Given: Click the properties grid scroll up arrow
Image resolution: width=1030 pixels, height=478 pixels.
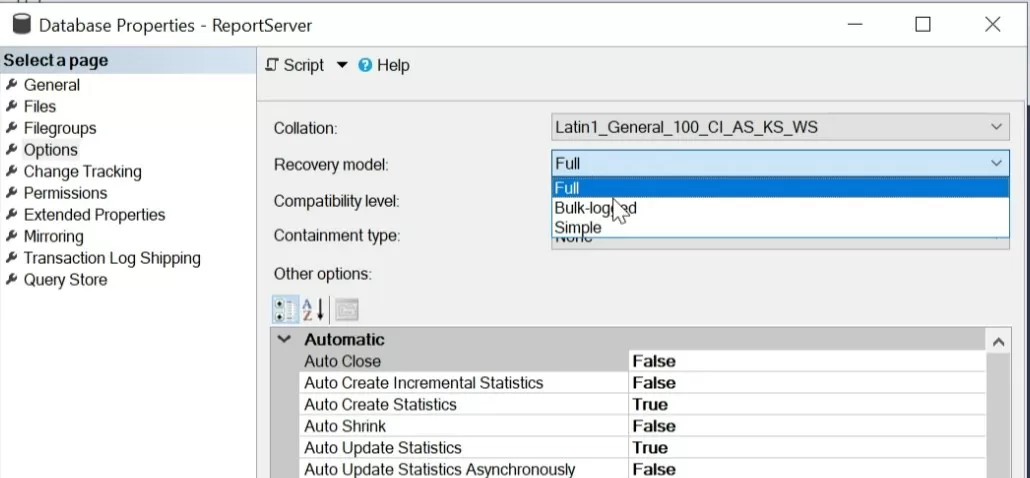Looking at the screenshot, I should click(x=998, y=341).
